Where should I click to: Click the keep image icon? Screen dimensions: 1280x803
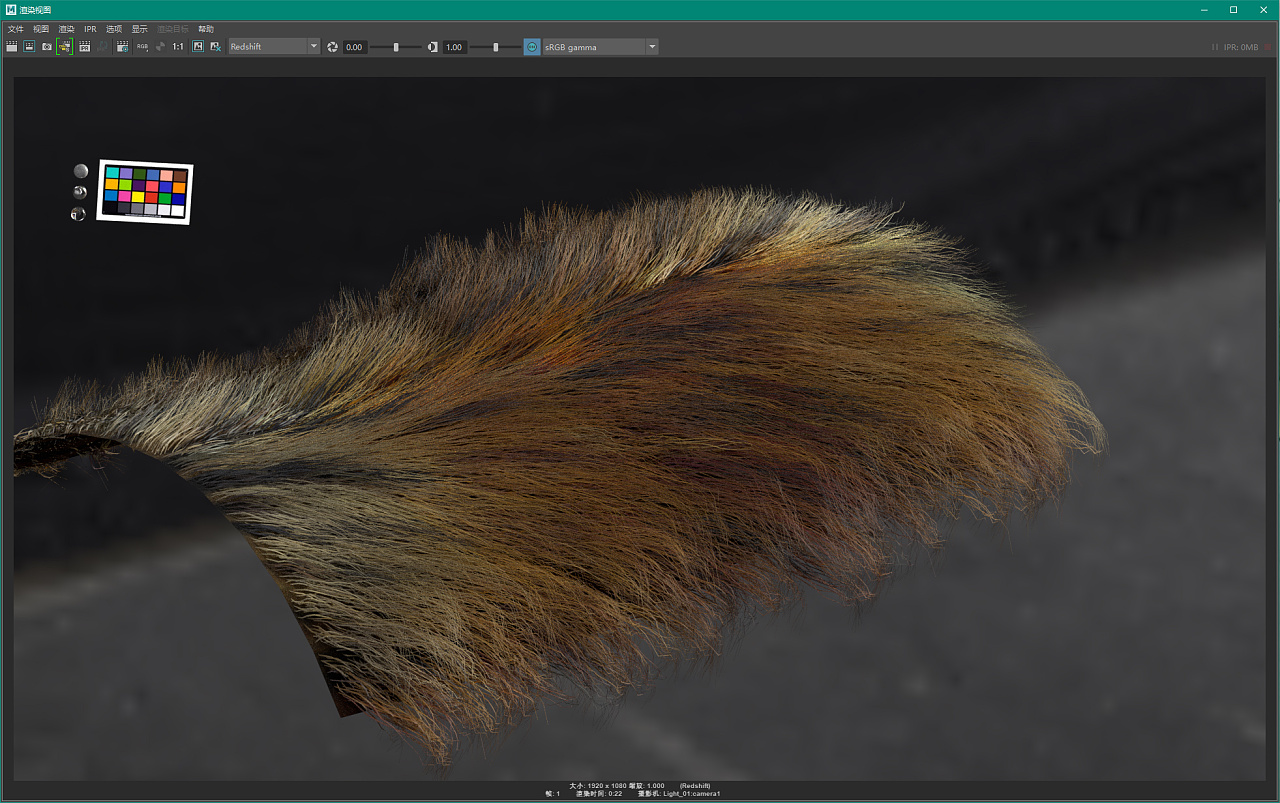(197, 47)
